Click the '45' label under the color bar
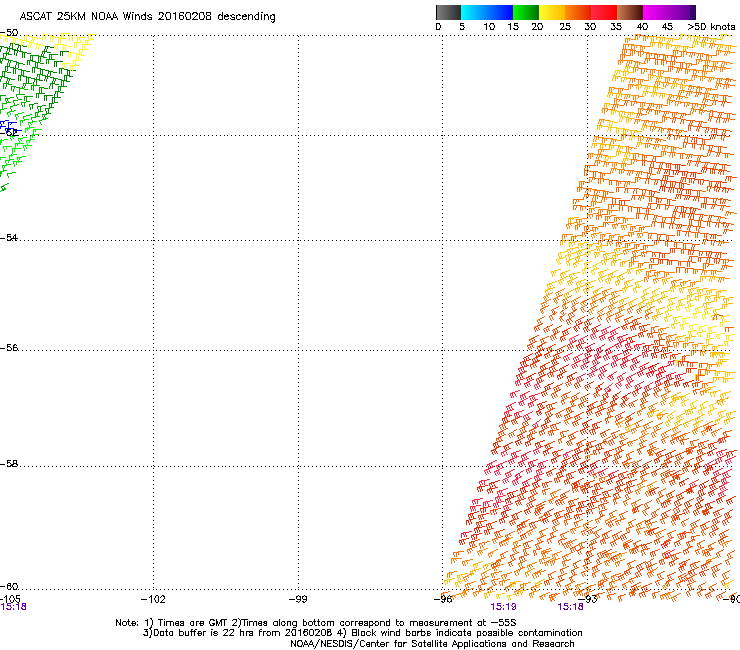This screenshot has height=650, width=740. 667,27
